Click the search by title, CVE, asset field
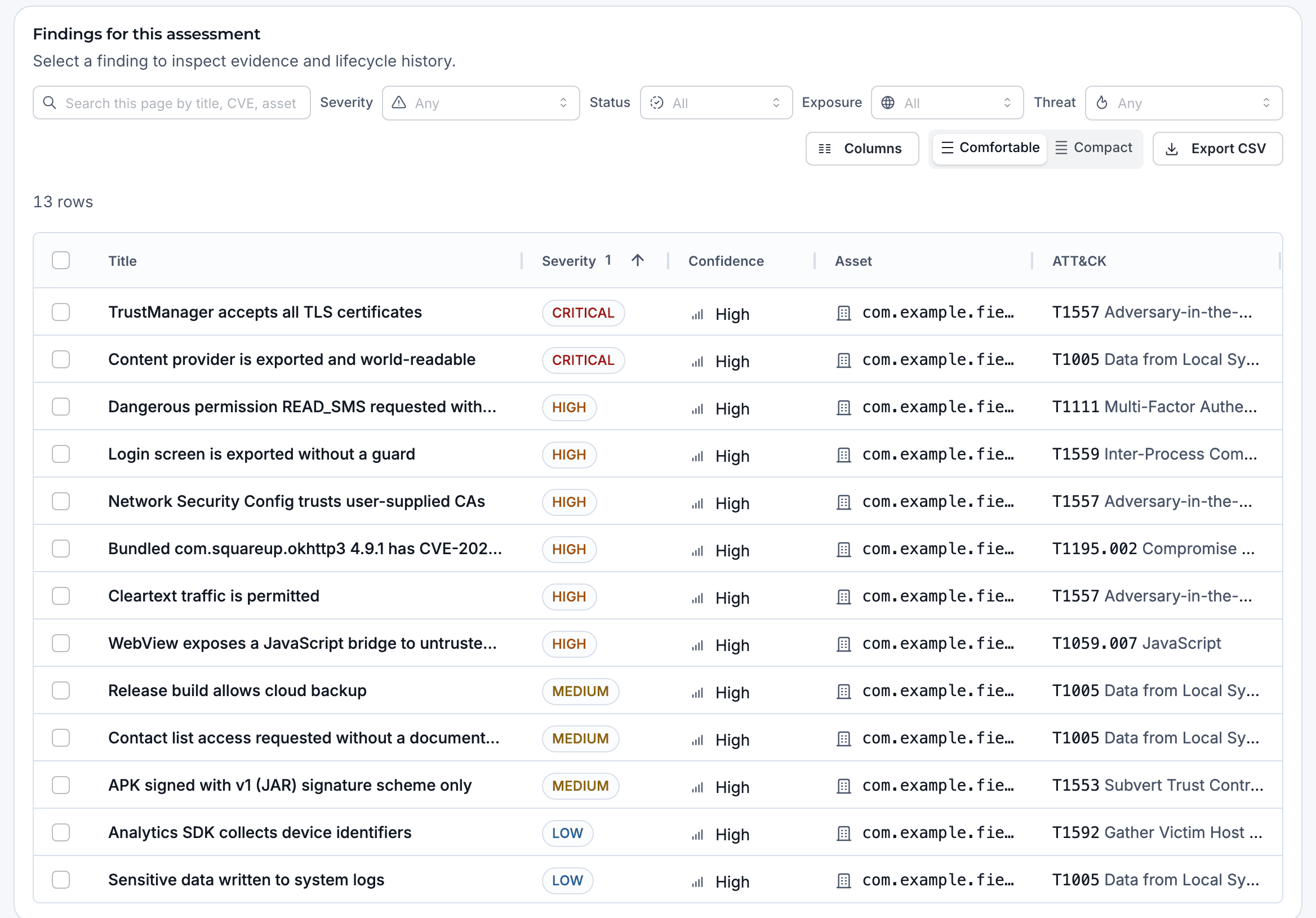 point(171,103)
